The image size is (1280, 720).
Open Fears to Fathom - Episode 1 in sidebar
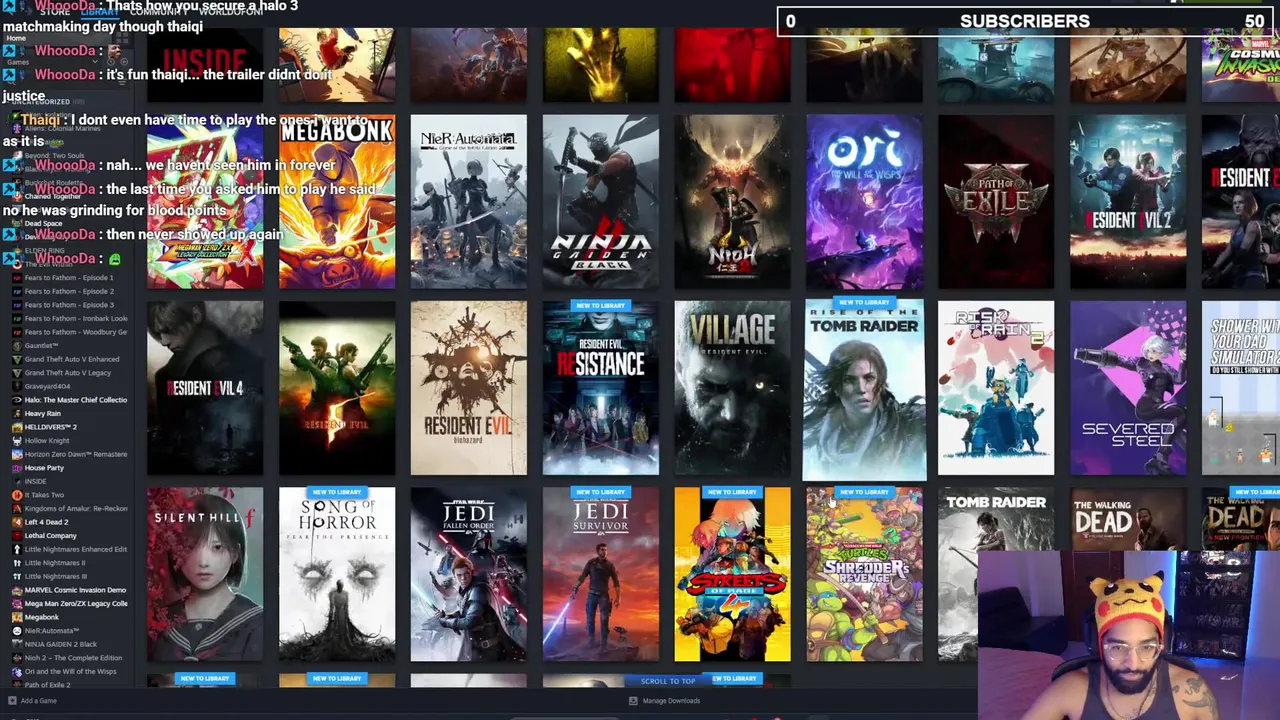69,277
